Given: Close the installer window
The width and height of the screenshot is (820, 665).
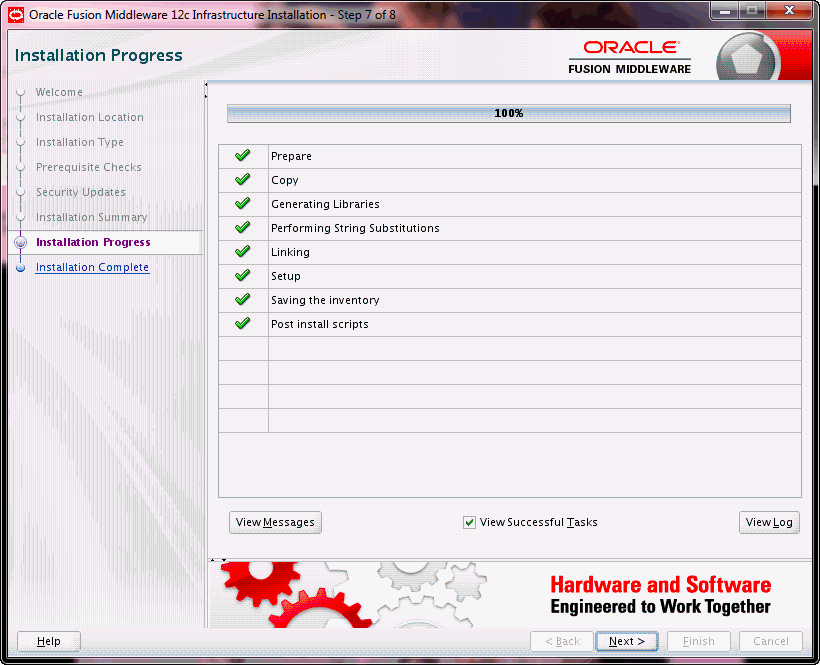Looking at the screenshot, I should coord(790,11).
